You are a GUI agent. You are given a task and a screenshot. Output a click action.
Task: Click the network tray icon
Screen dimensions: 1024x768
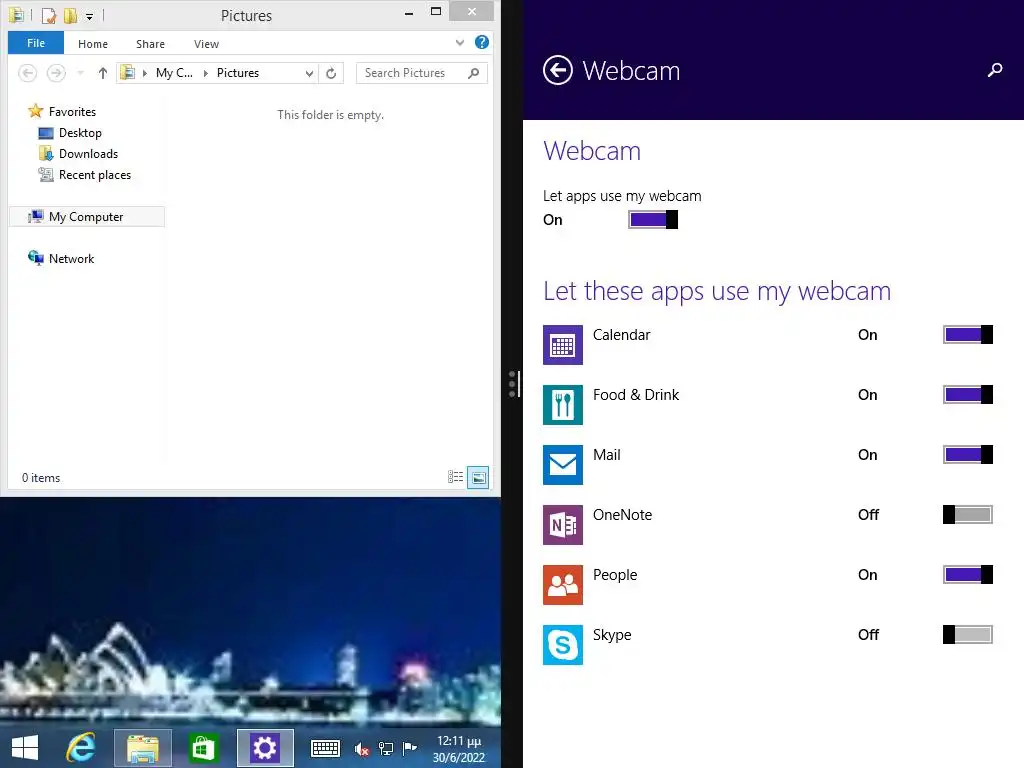(386, 748)
